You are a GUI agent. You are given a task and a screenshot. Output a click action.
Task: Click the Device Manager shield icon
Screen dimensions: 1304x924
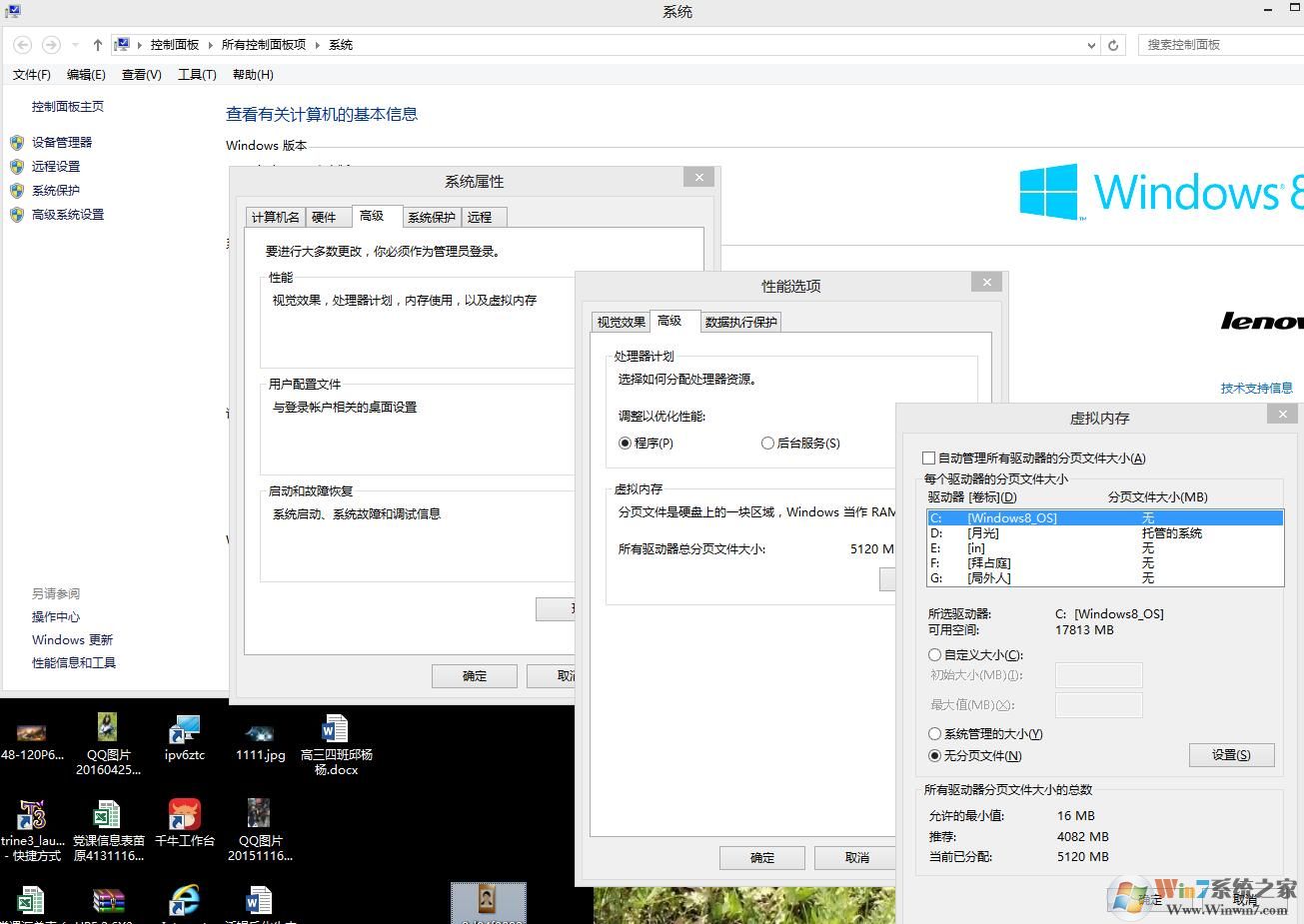16,143
